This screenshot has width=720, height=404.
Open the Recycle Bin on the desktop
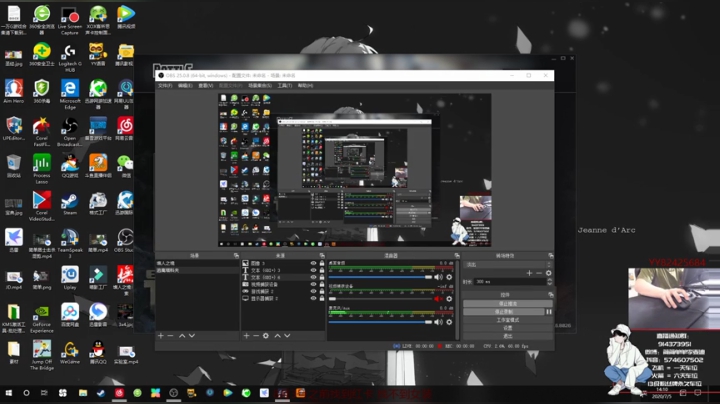coord(14,166)
